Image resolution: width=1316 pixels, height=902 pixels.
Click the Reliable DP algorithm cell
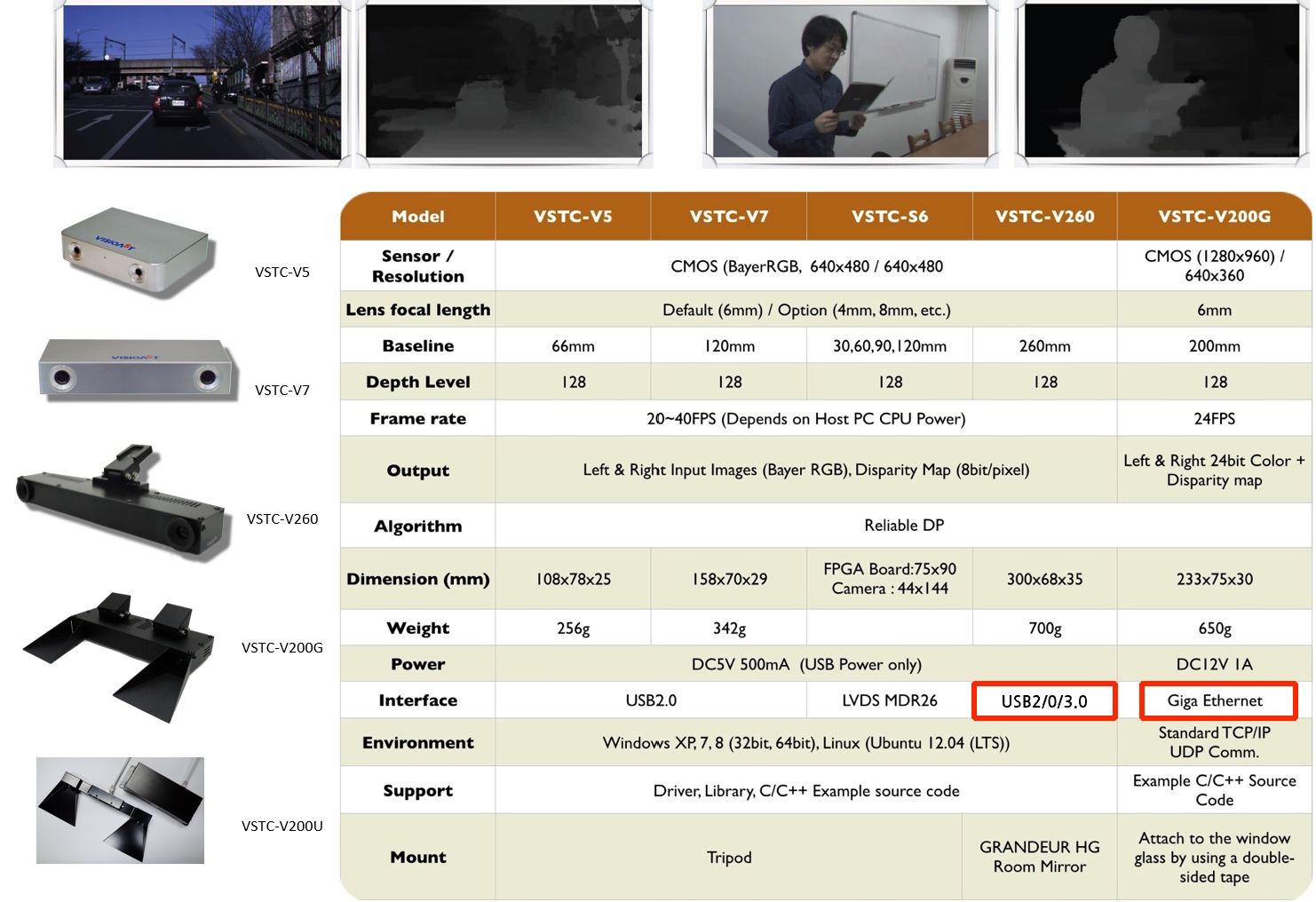(x=903, y=526)
